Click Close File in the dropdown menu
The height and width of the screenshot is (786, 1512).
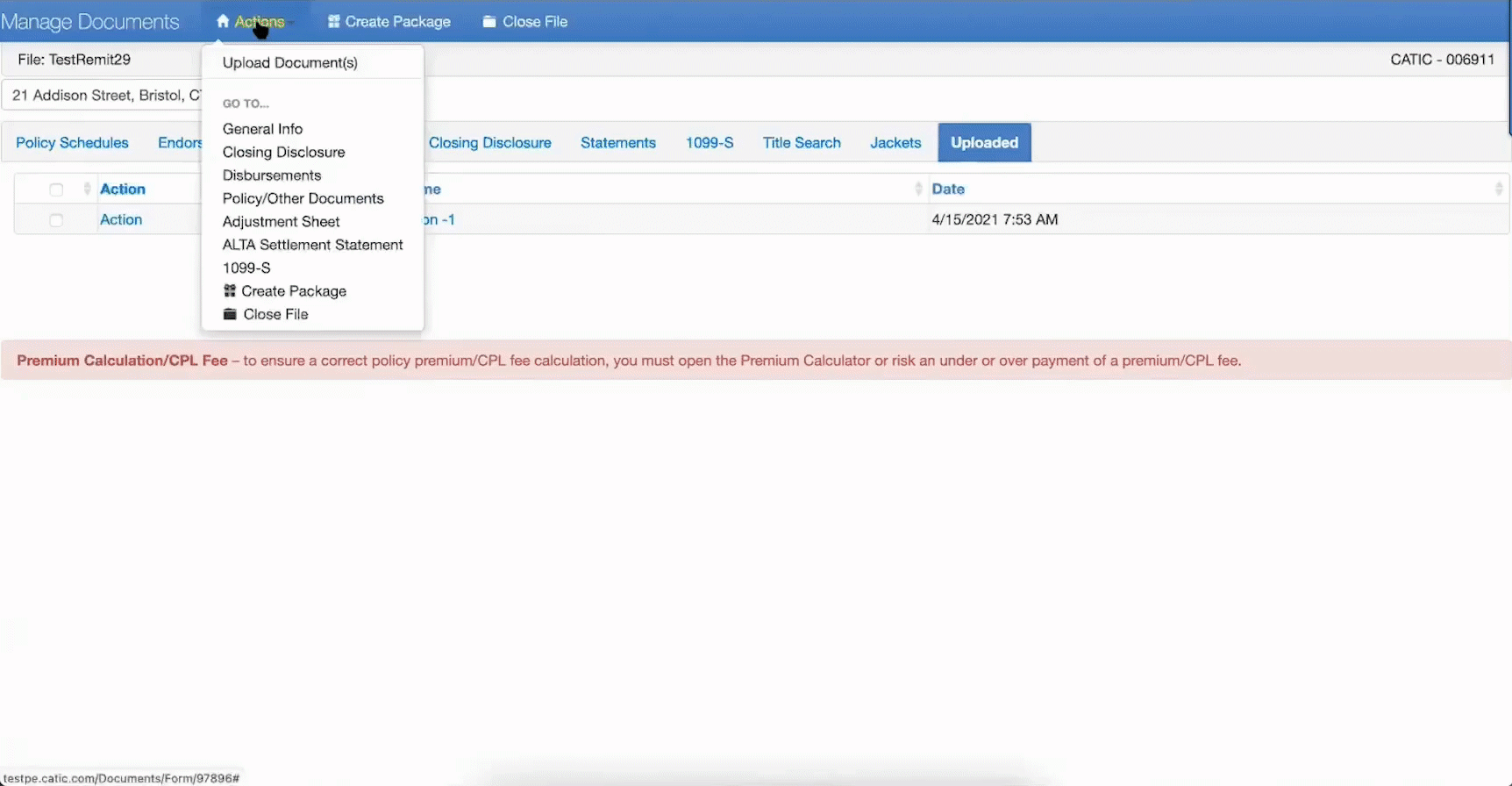(x=275, y=314)
